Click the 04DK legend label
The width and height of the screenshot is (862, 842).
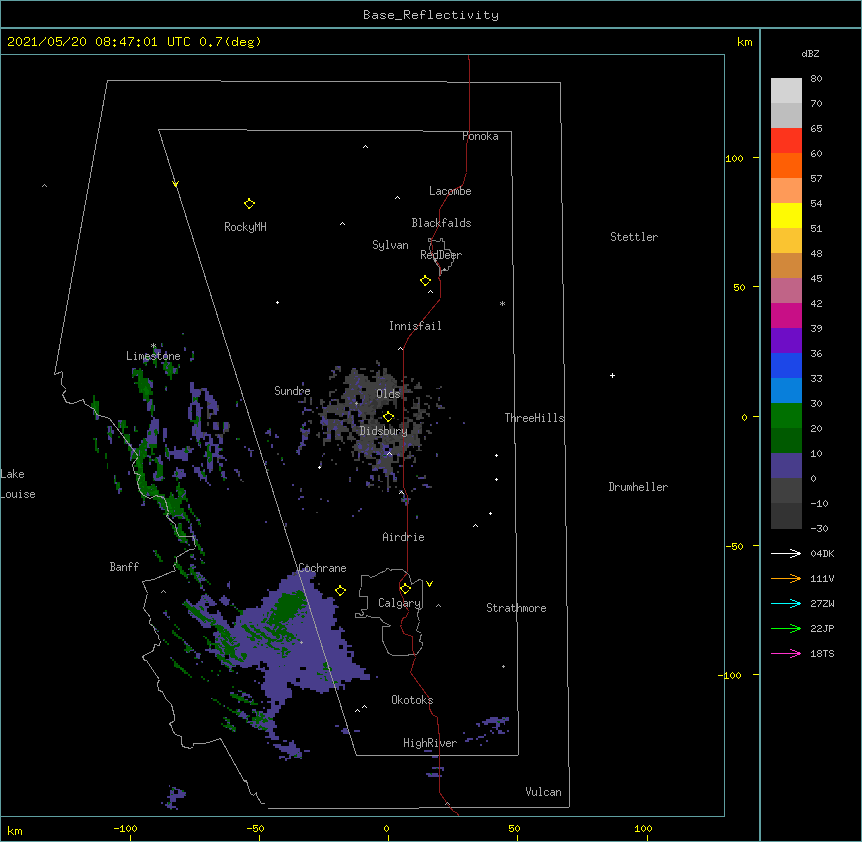[x=822, y=553]
